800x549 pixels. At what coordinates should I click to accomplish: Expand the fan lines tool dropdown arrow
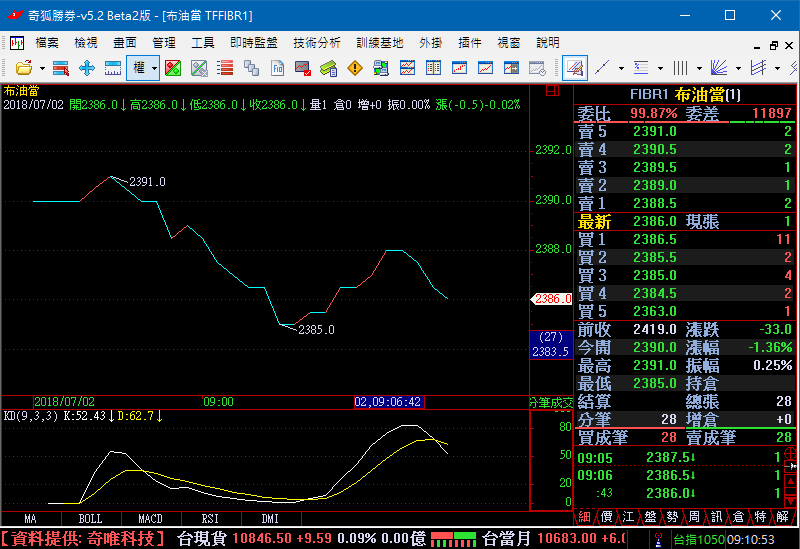[738, 68]
